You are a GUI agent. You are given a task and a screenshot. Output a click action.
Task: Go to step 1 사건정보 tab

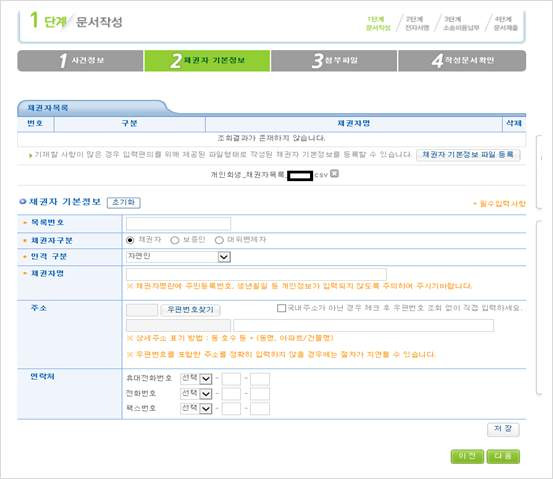click(80, 61)
